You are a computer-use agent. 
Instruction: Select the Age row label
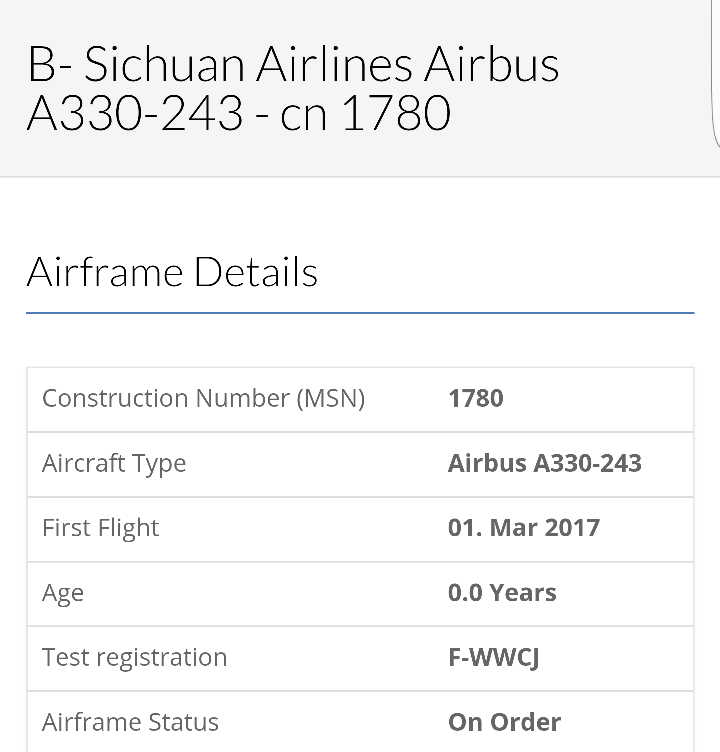pos(63,594)
